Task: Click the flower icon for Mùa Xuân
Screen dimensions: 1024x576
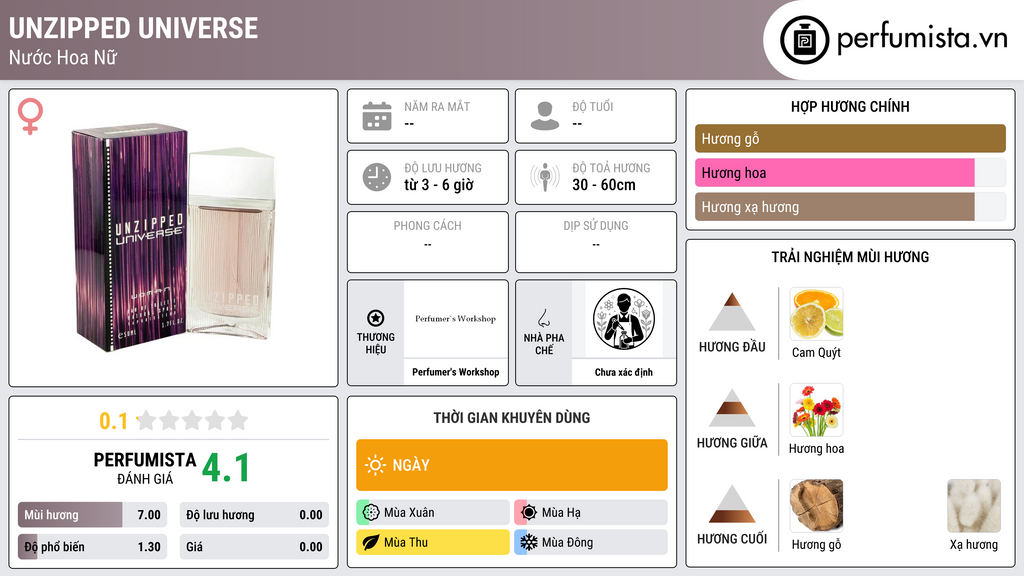Action: coord(371,512)
